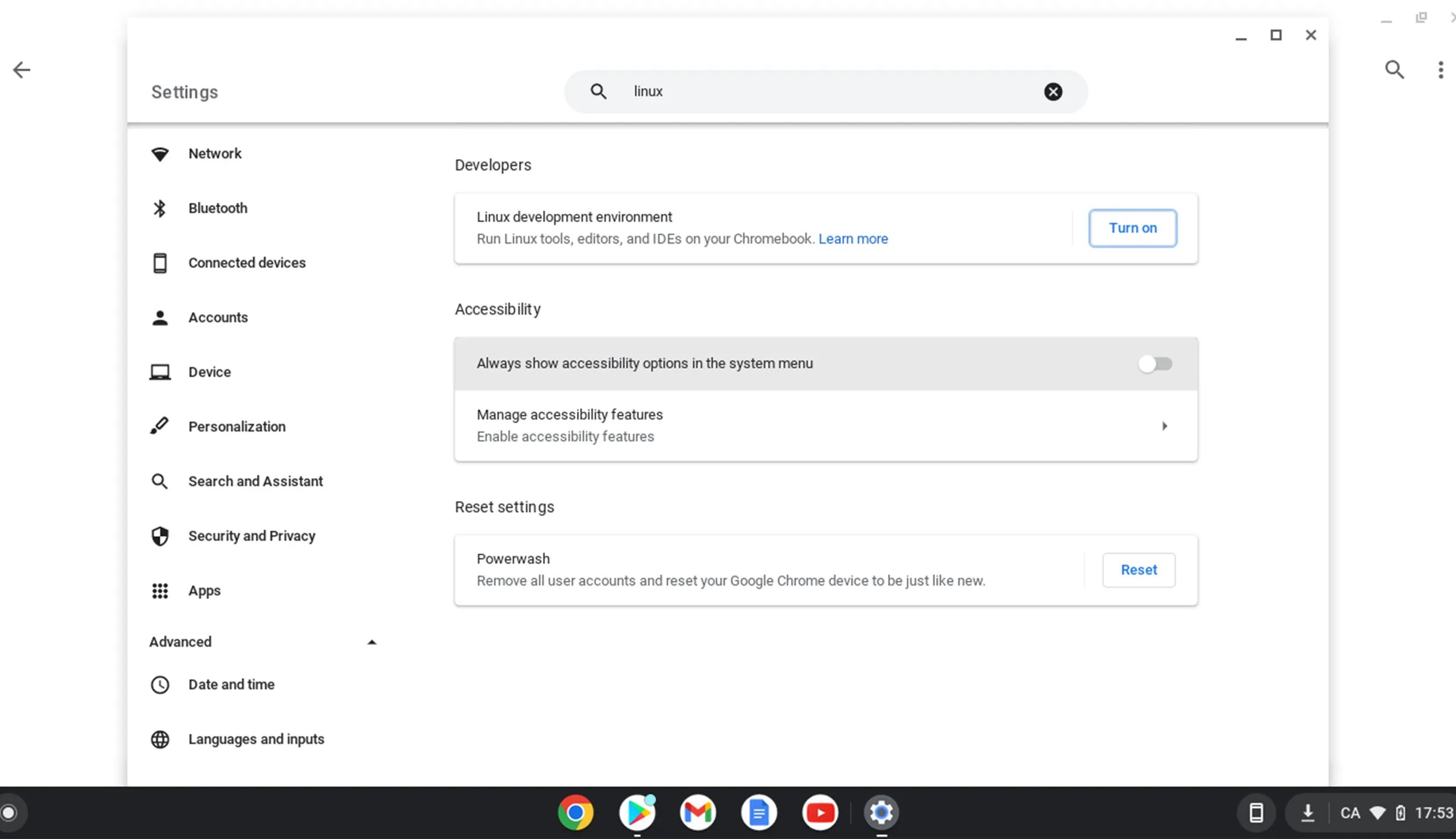This screenshot has height=839, width=1456.
Task: Click the Downloads icon in the system tray
Action: (1308, 812)
